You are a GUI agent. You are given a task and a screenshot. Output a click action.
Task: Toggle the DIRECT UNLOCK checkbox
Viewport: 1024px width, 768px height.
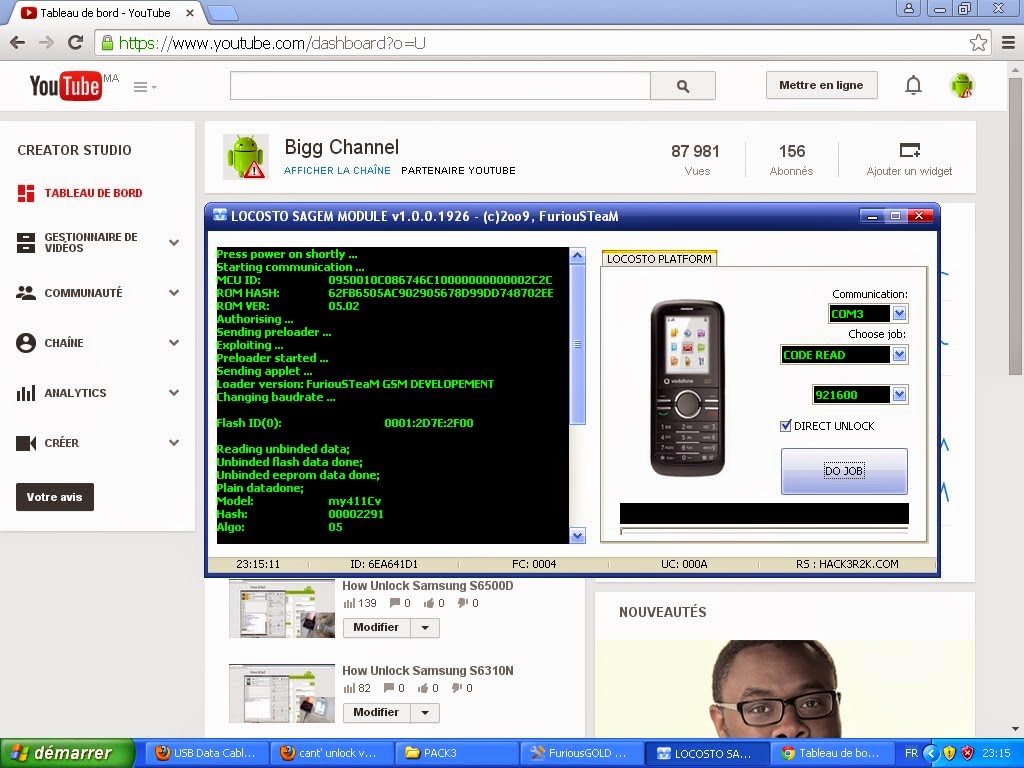click(786, 426)
